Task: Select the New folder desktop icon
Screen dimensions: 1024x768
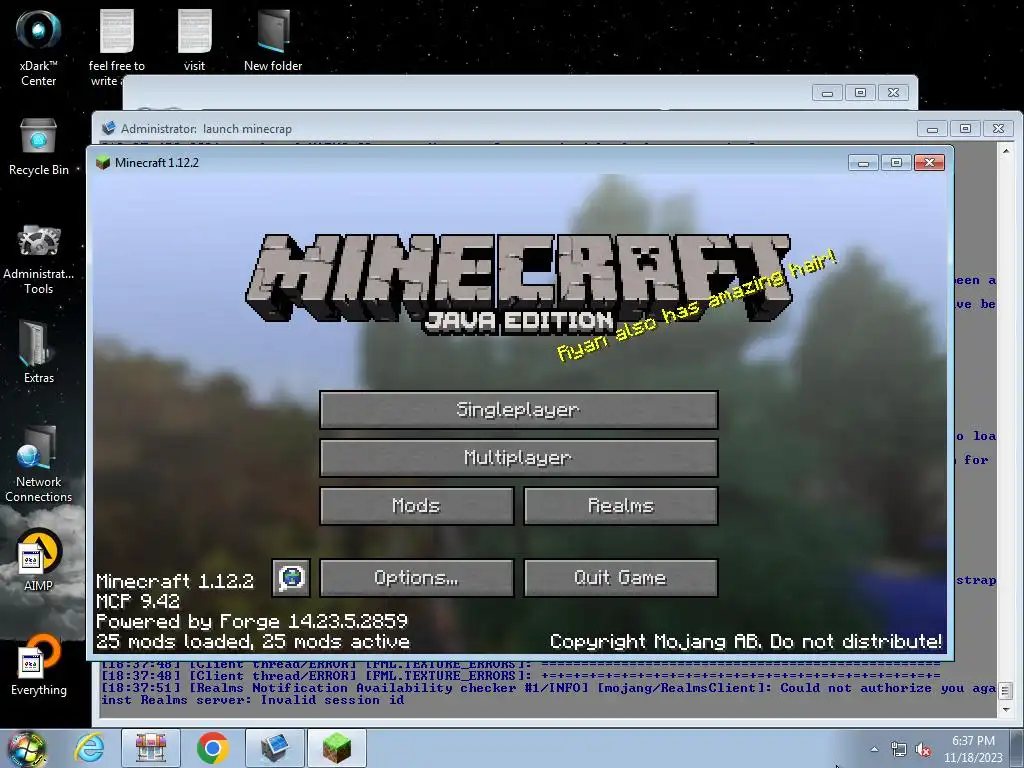Action: pos(273,40)
